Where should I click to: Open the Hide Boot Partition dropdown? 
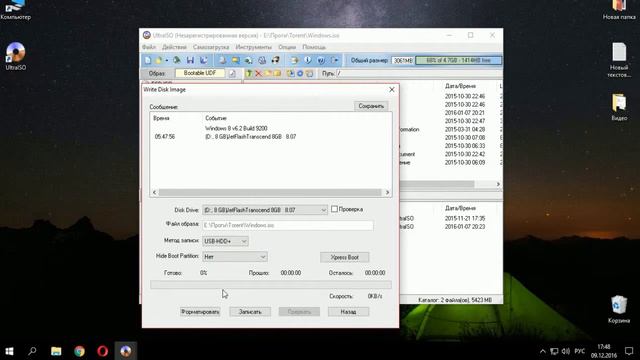pyautogui.click(x=235, y=257)
